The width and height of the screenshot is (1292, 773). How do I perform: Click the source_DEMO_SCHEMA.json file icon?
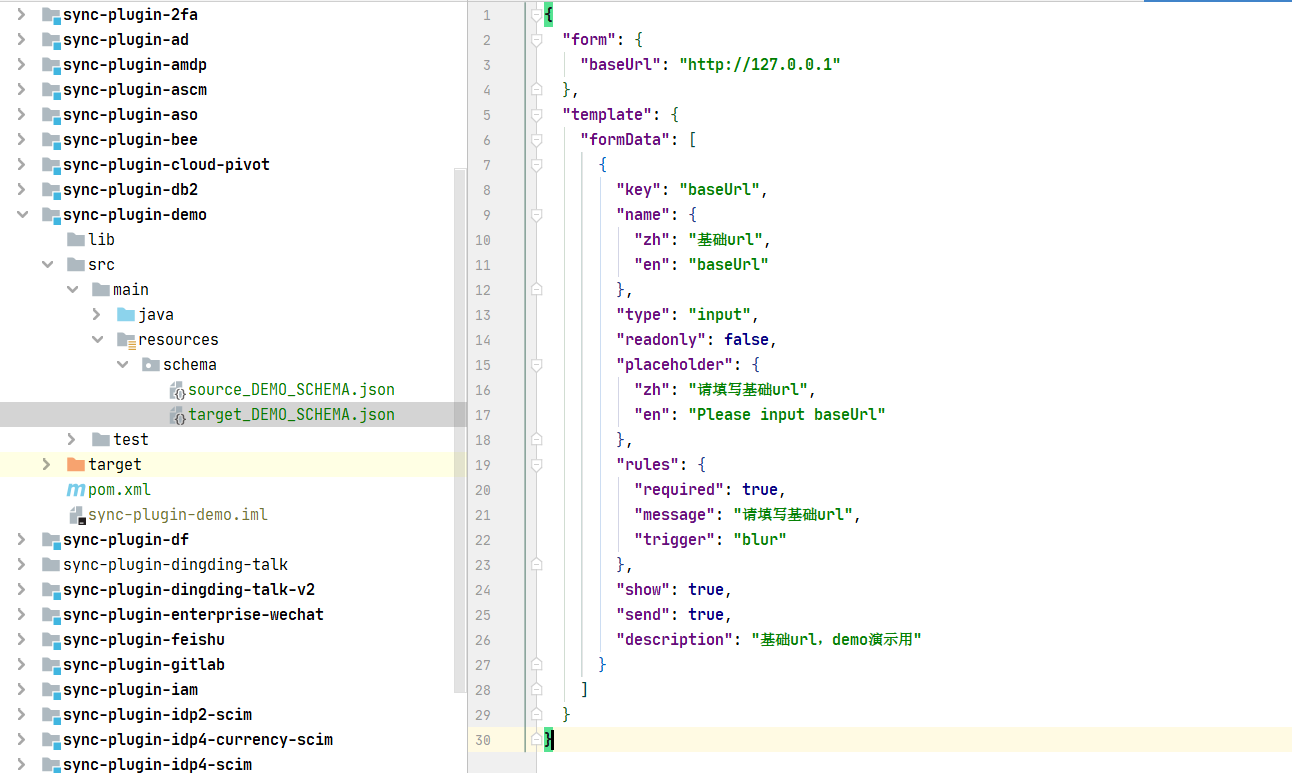coord(177,390)
